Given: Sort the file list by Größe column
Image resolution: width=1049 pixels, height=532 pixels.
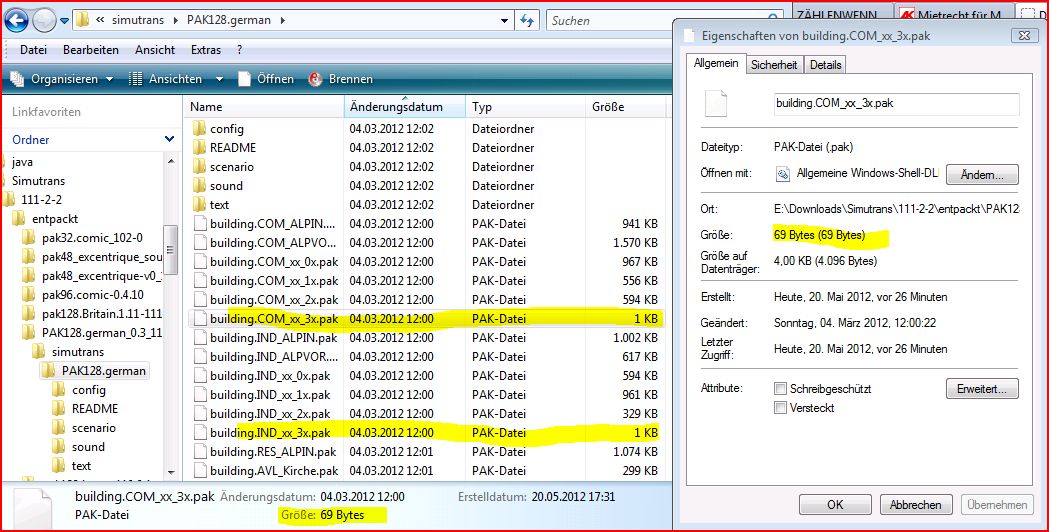Looking at the screenshot, I should [x=608, y=107].
